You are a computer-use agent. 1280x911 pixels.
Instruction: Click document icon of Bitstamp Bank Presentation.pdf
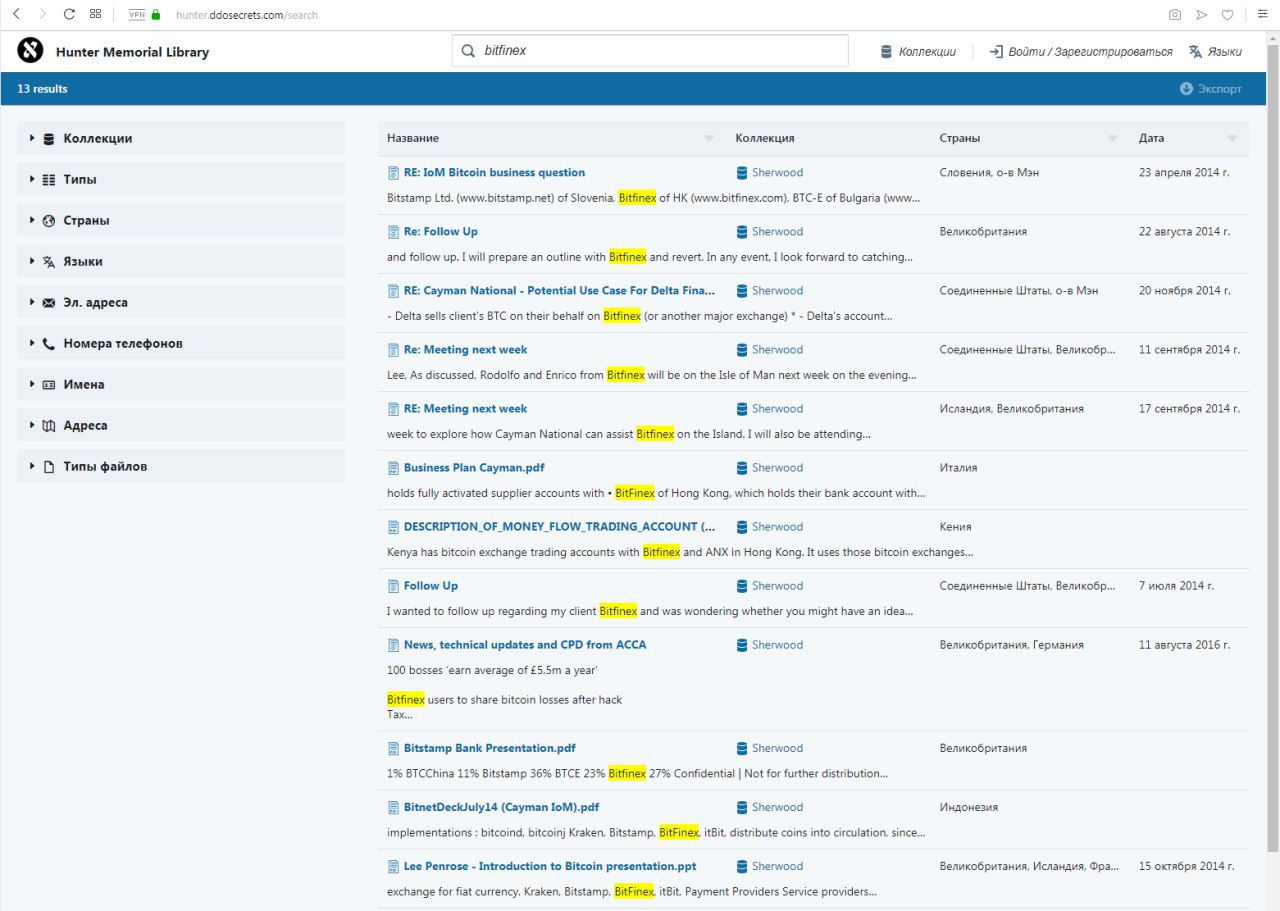pyautogui.click(x=393, y=748)
